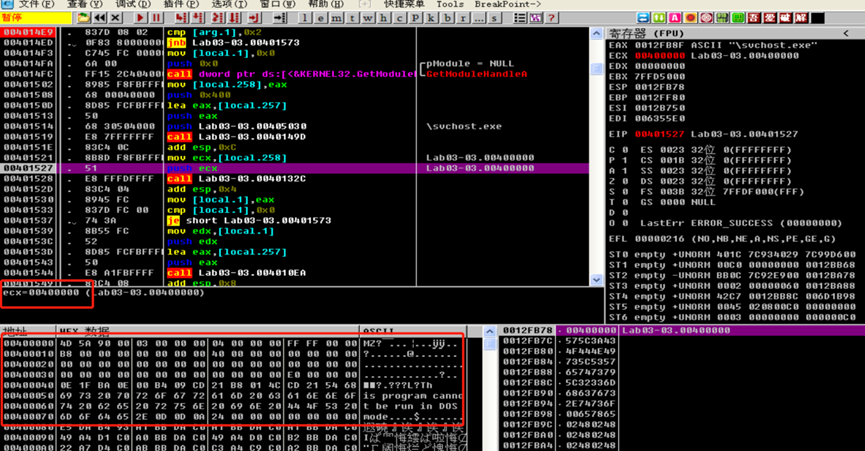Open the Tools menu

[x=450, y=4]
